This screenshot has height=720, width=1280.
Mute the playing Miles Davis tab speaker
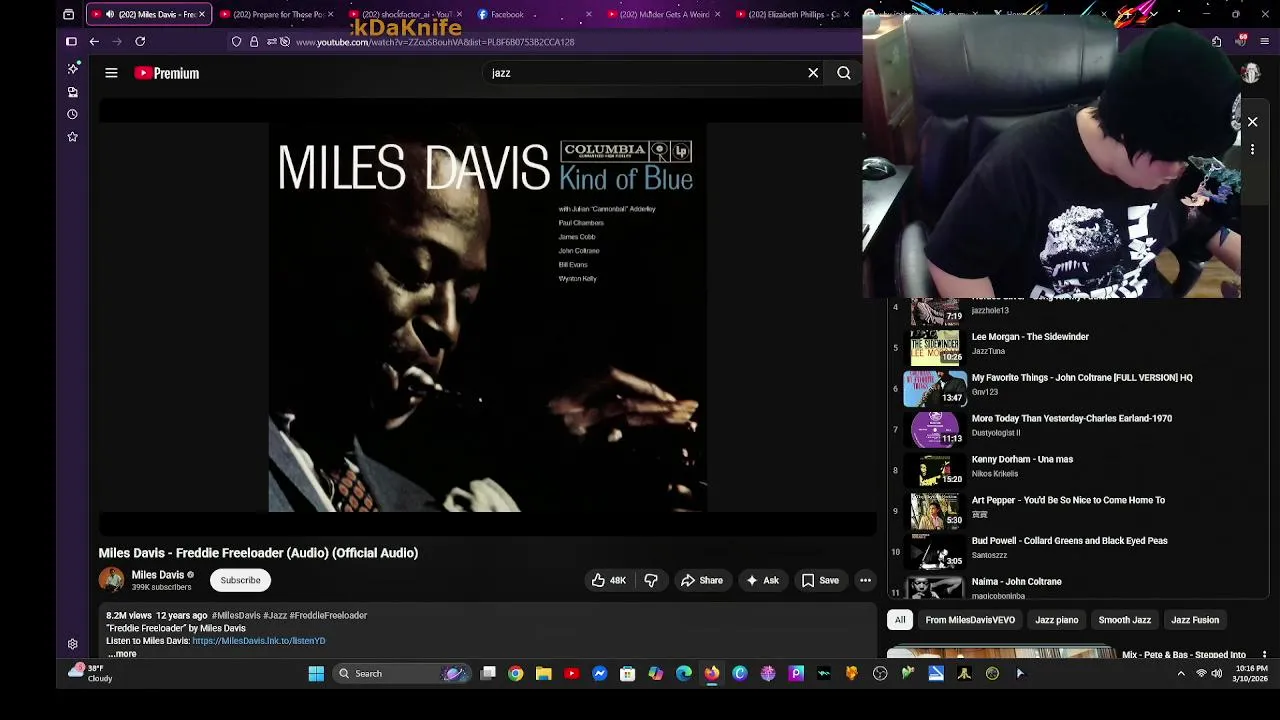point(109,14)
